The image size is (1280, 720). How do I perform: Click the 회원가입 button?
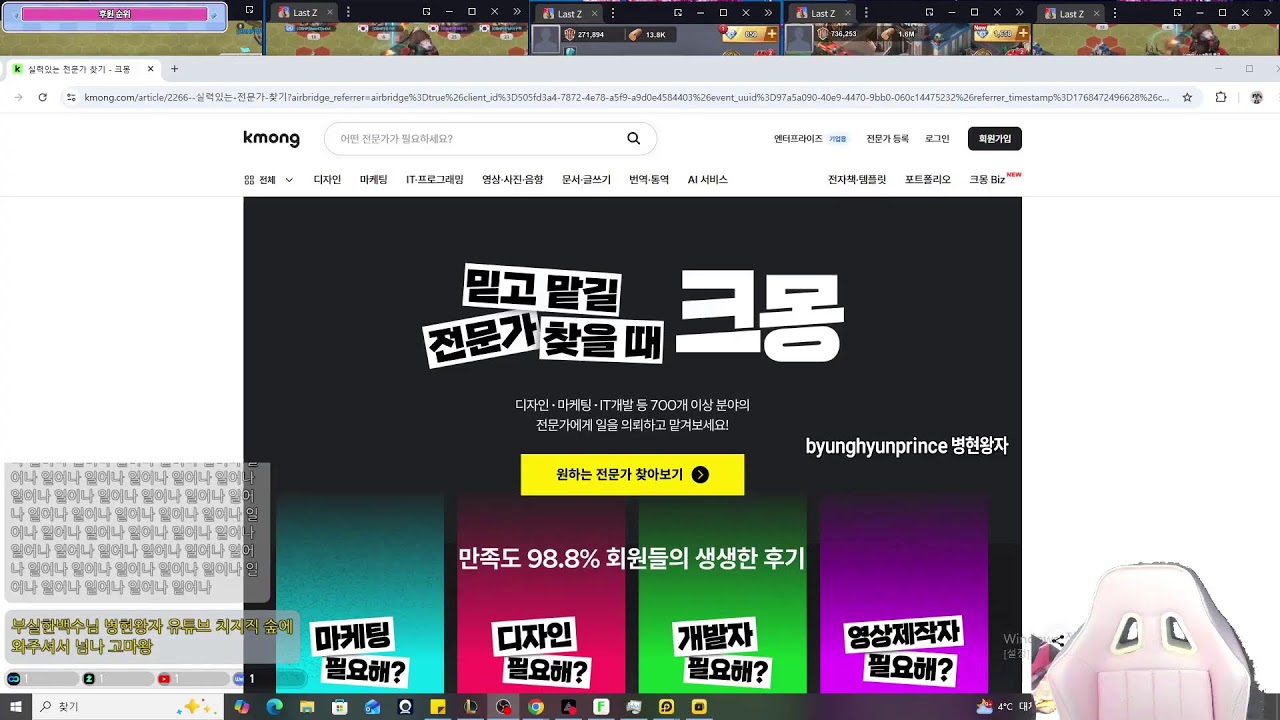pyautogui.click(x=995, y=139)
